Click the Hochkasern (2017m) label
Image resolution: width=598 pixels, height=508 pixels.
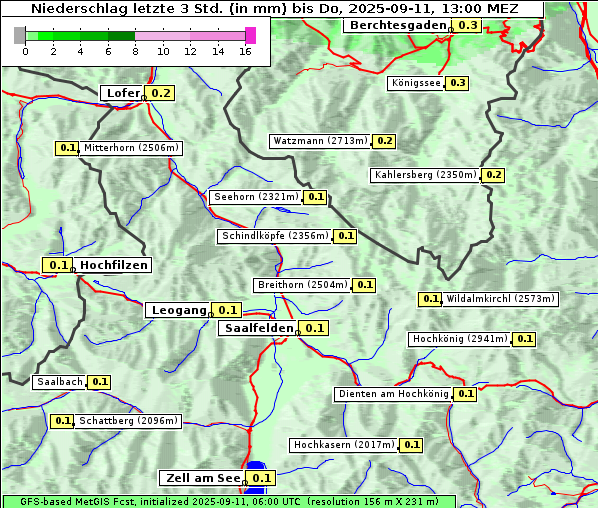(344, 445)
